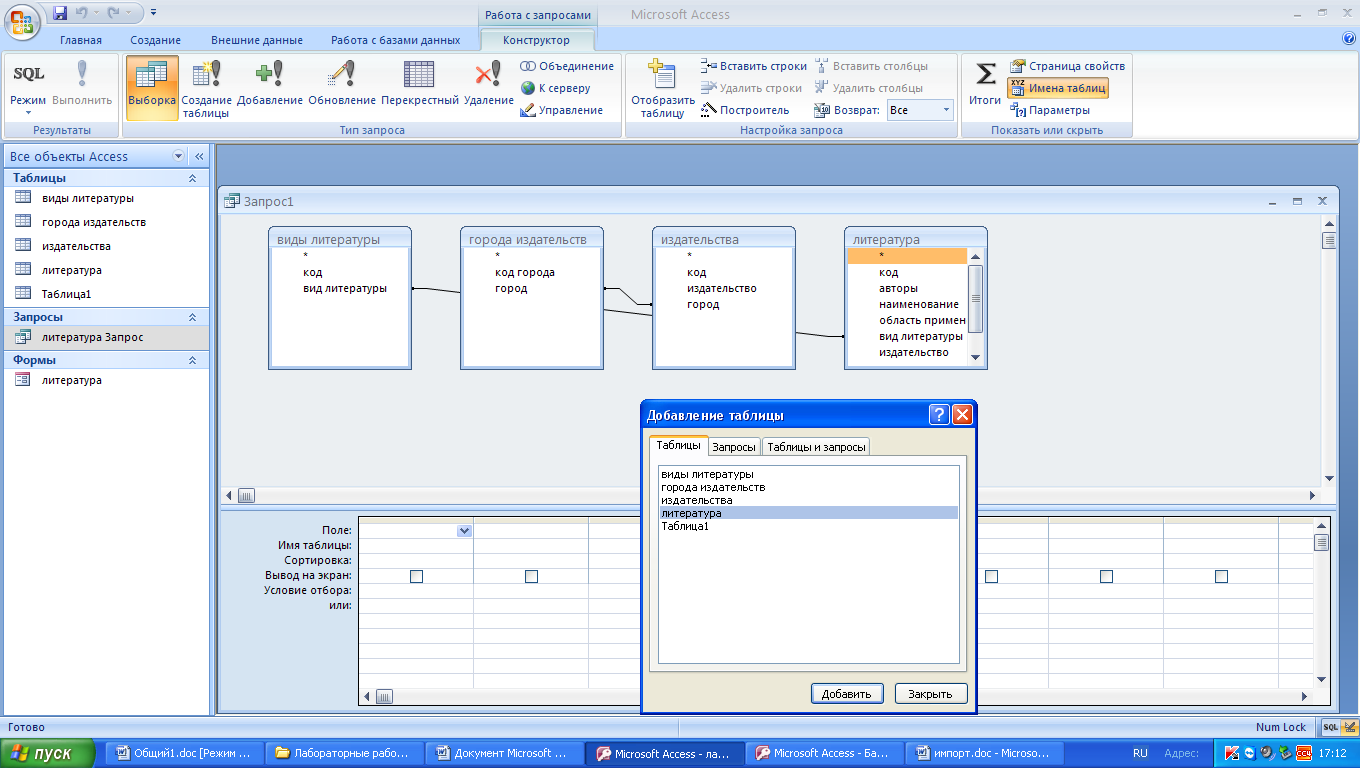Screen dimensions: 1360x768
Task: Collapse the Запросы group
Action: click(x=192, y=317)
